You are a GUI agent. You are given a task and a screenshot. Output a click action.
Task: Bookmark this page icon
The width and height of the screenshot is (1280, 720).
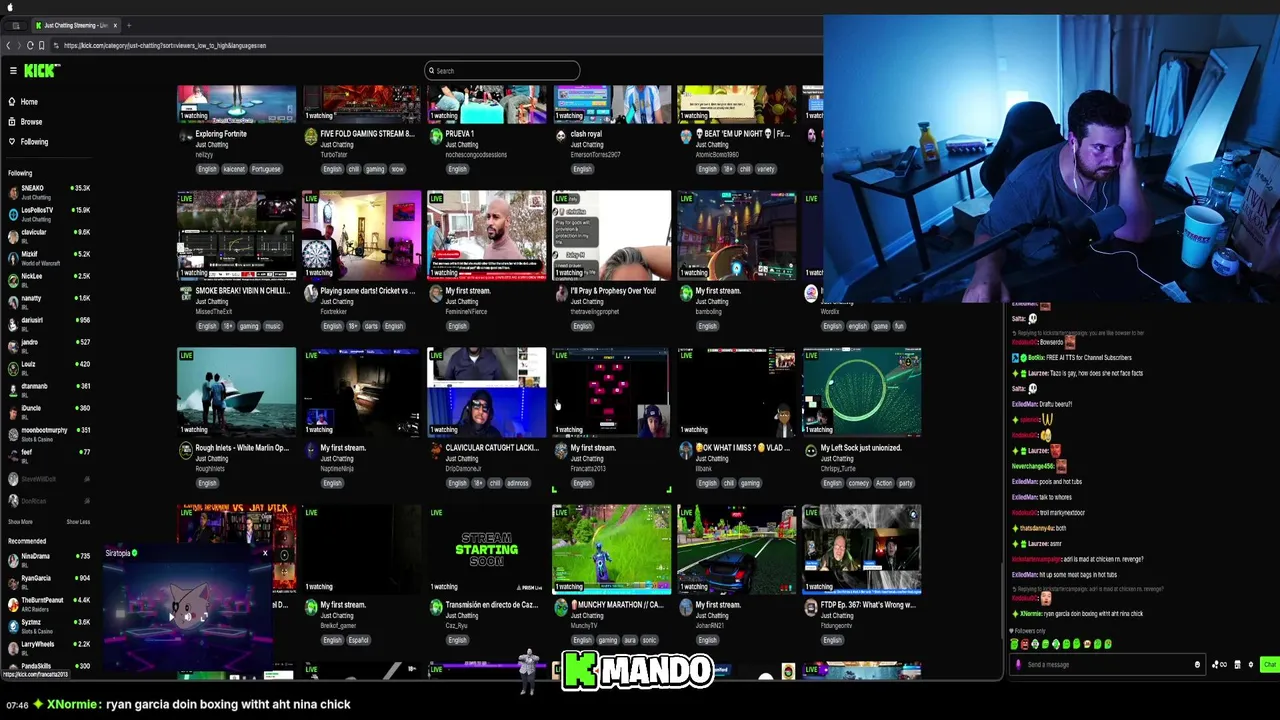41,45
